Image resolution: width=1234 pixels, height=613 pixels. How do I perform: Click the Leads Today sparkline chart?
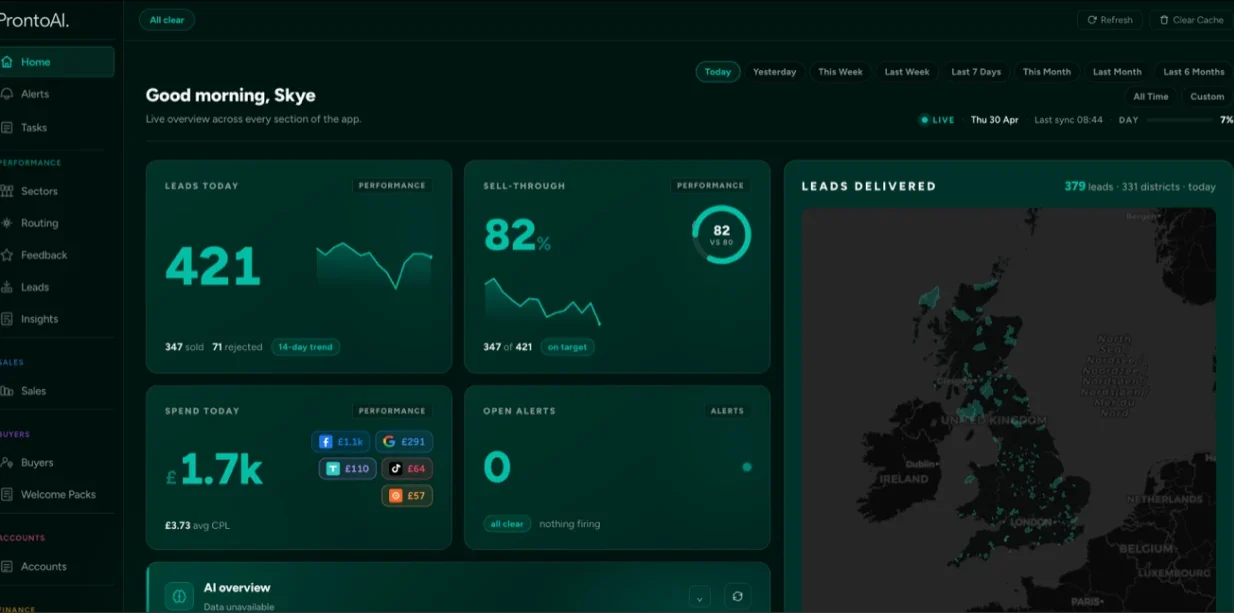point(375,265)
